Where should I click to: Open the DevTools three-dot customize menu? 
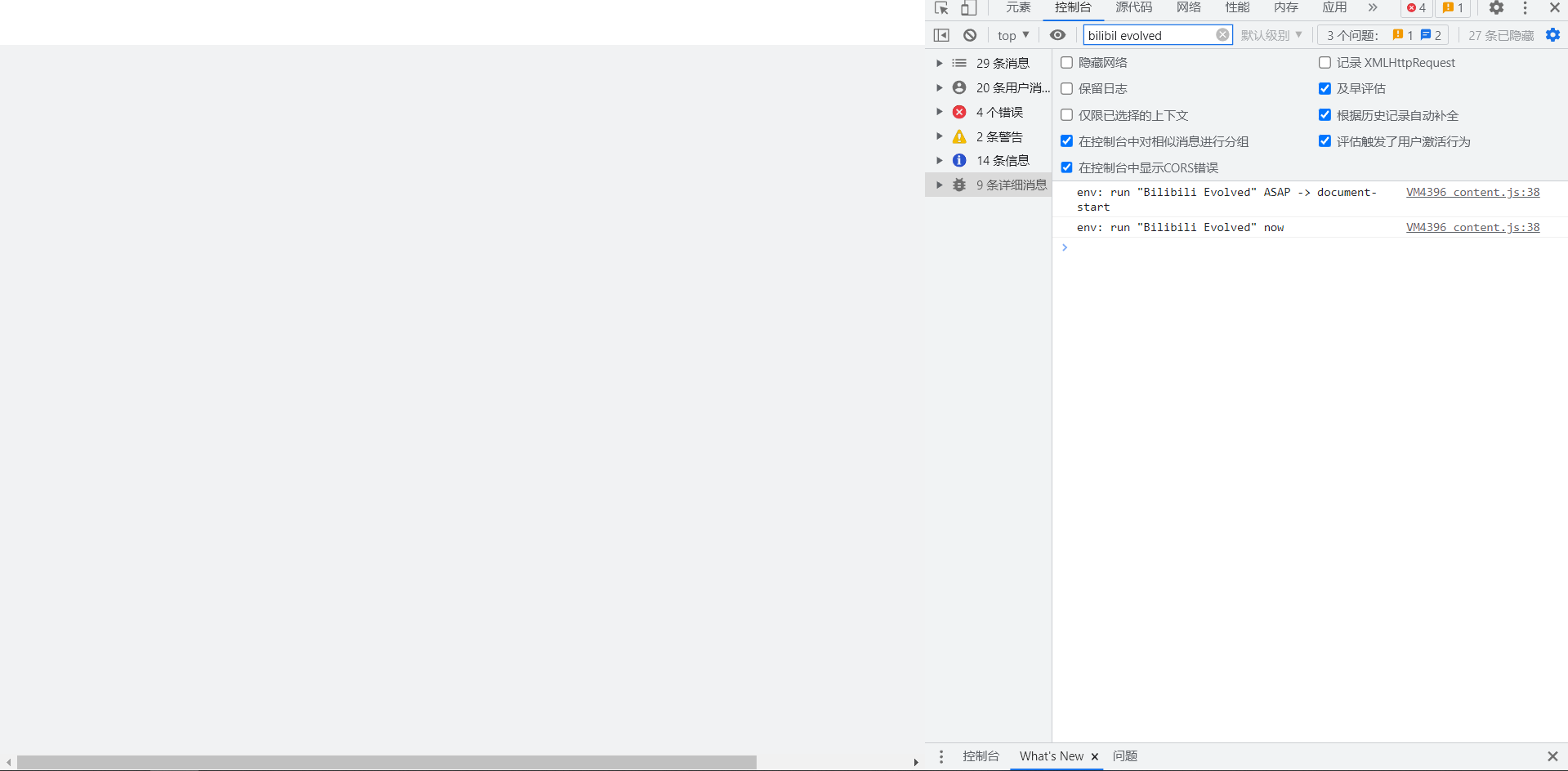[1525, 8]
